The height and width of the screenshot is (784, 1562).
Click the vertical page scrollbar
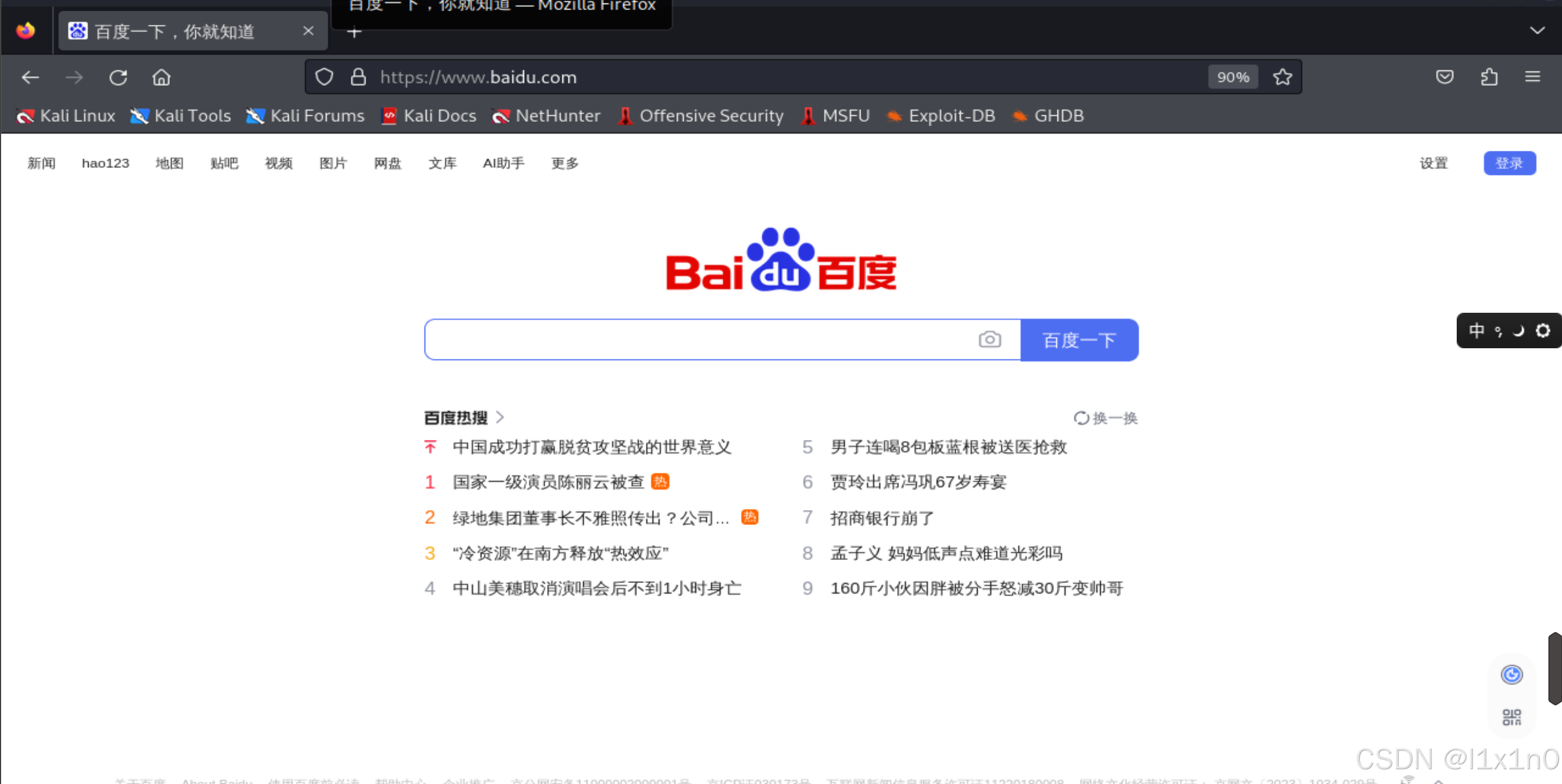point(1555,668)
